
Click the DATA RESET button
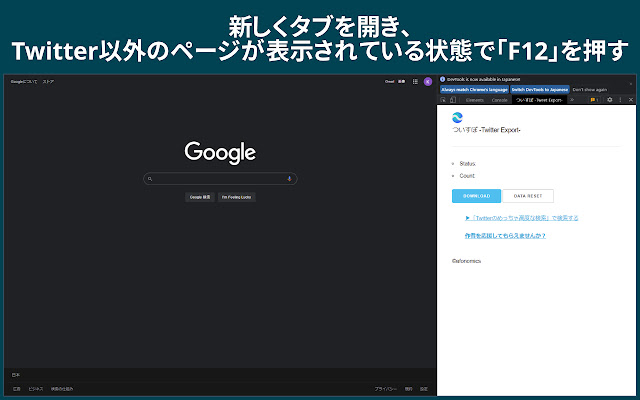click(528, 196)
